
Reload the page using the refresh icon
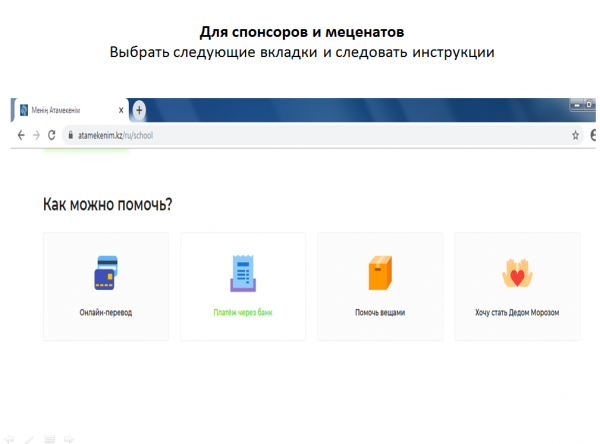click(x=52, y=134)
